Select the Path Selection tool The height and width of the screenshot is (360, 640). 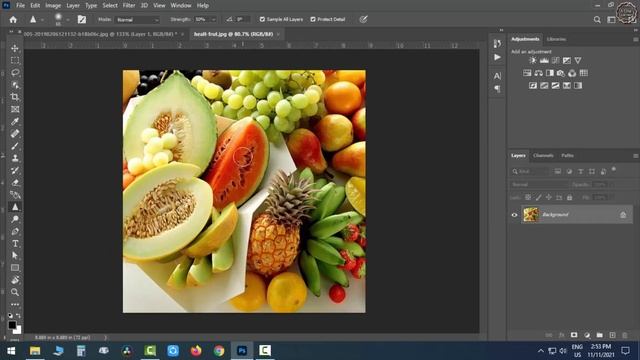pyautogui.click(x=15, y=256)
